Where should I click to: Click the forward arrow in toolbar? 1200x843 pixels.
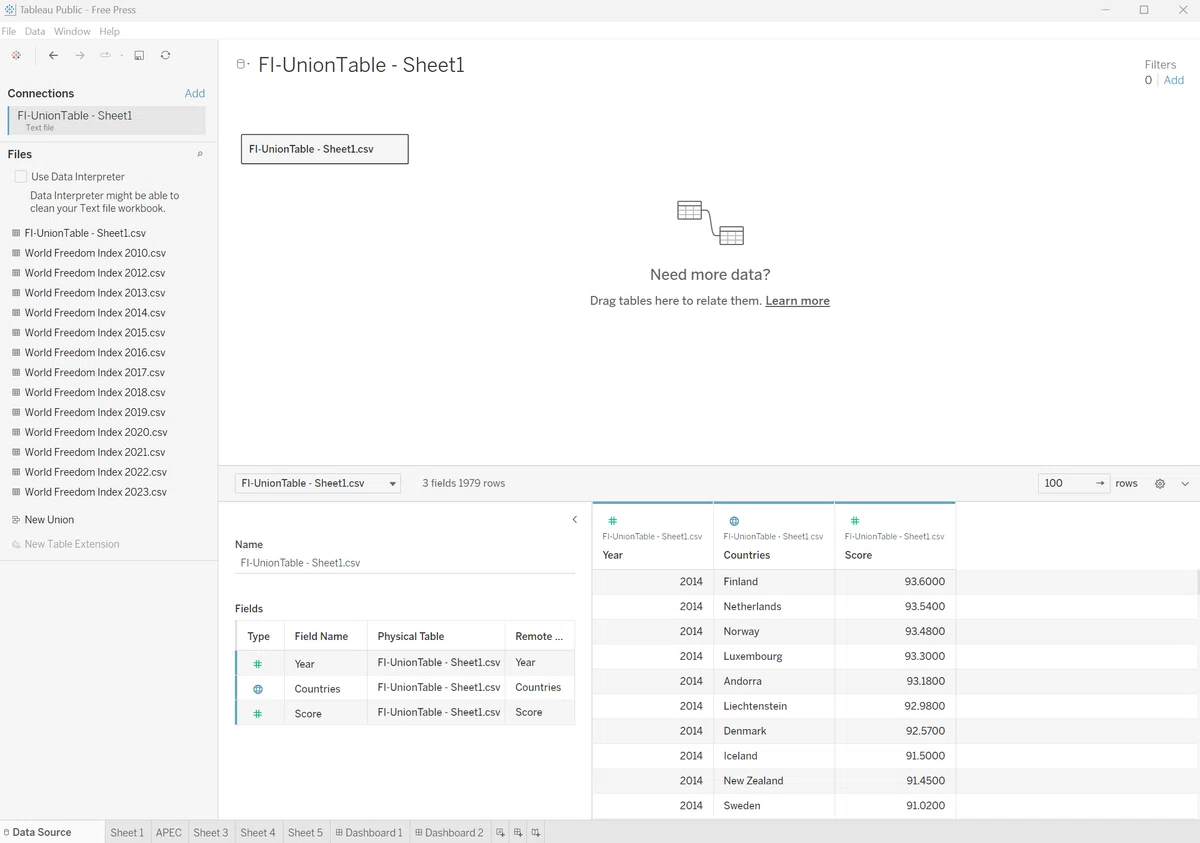click(x=80, y=55)
